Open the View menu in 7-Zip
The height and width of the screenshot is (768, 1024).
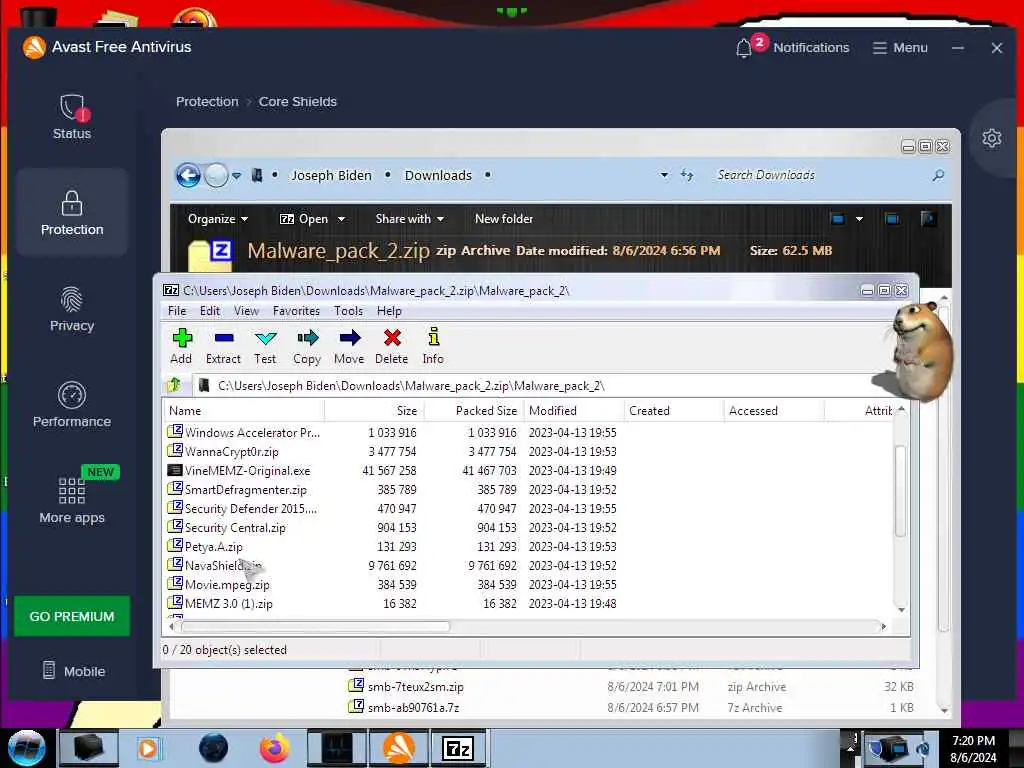tap(246, 311)
